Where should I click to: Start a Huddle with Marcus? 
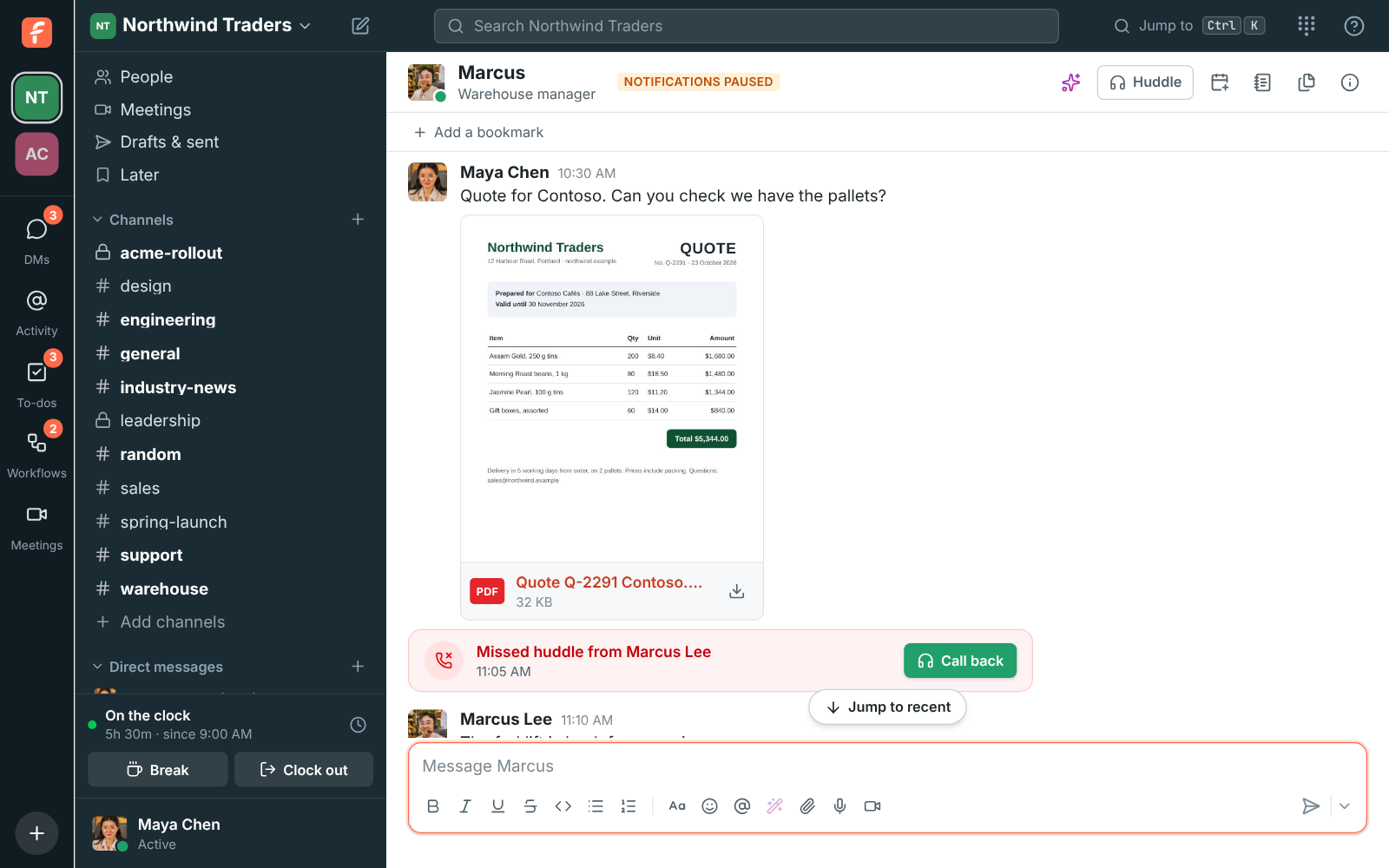[1145, 82]
